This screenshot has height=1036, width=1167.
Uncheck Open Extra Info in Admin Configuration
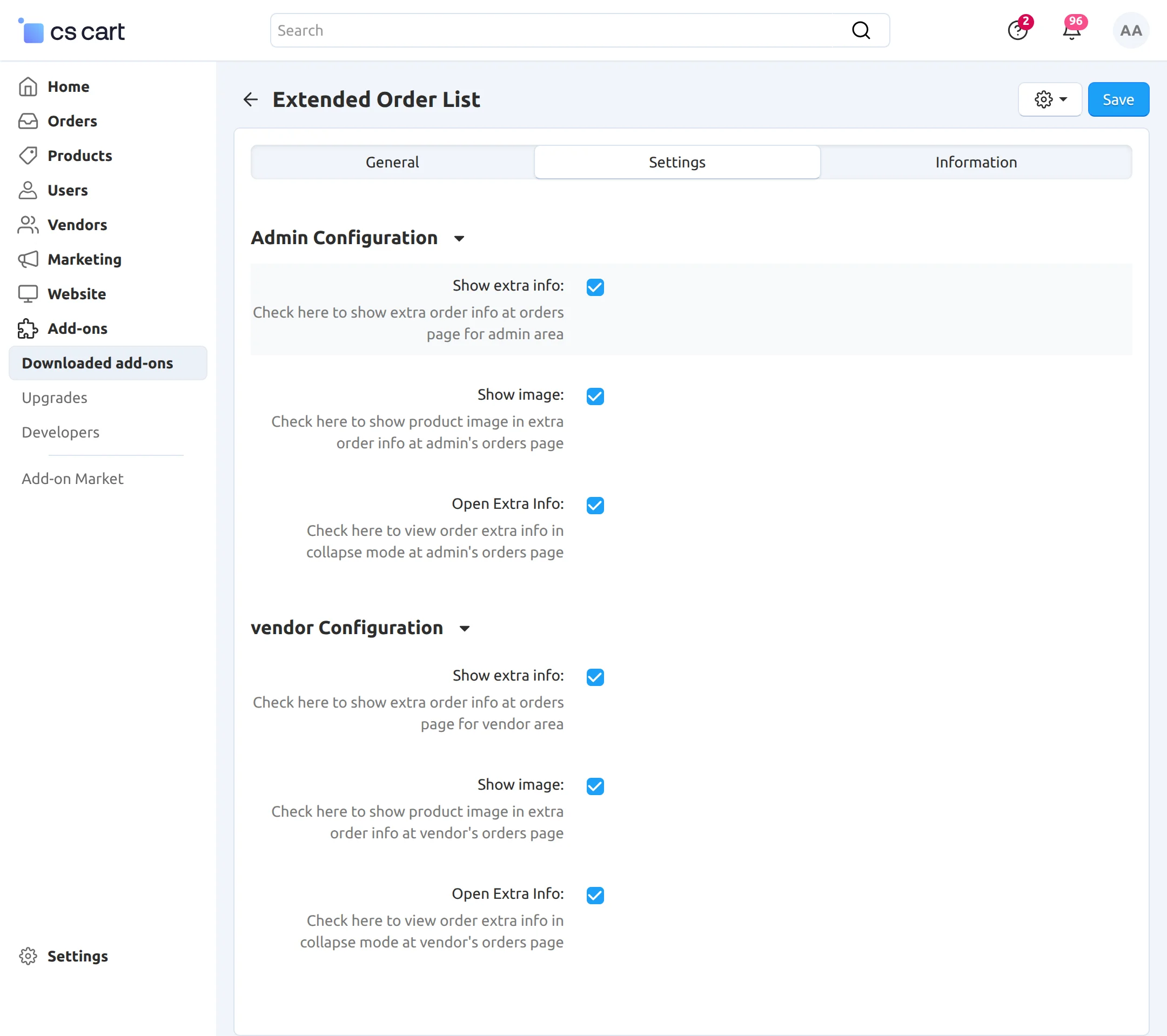point(595,505)
